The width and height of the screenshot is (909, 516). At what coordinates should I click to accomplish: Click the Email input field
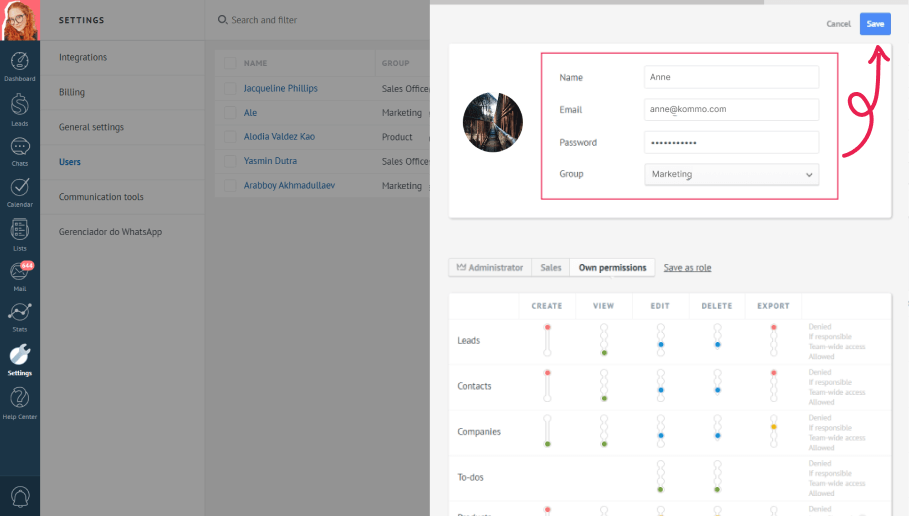(732, 109)
